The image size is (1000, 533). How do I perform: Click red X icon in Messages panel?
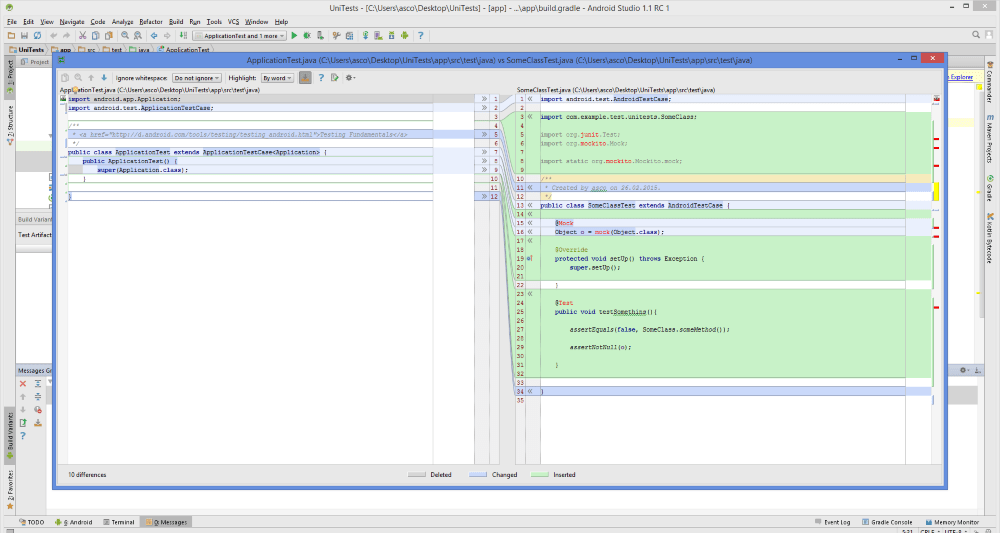click(x=23, y=383)
